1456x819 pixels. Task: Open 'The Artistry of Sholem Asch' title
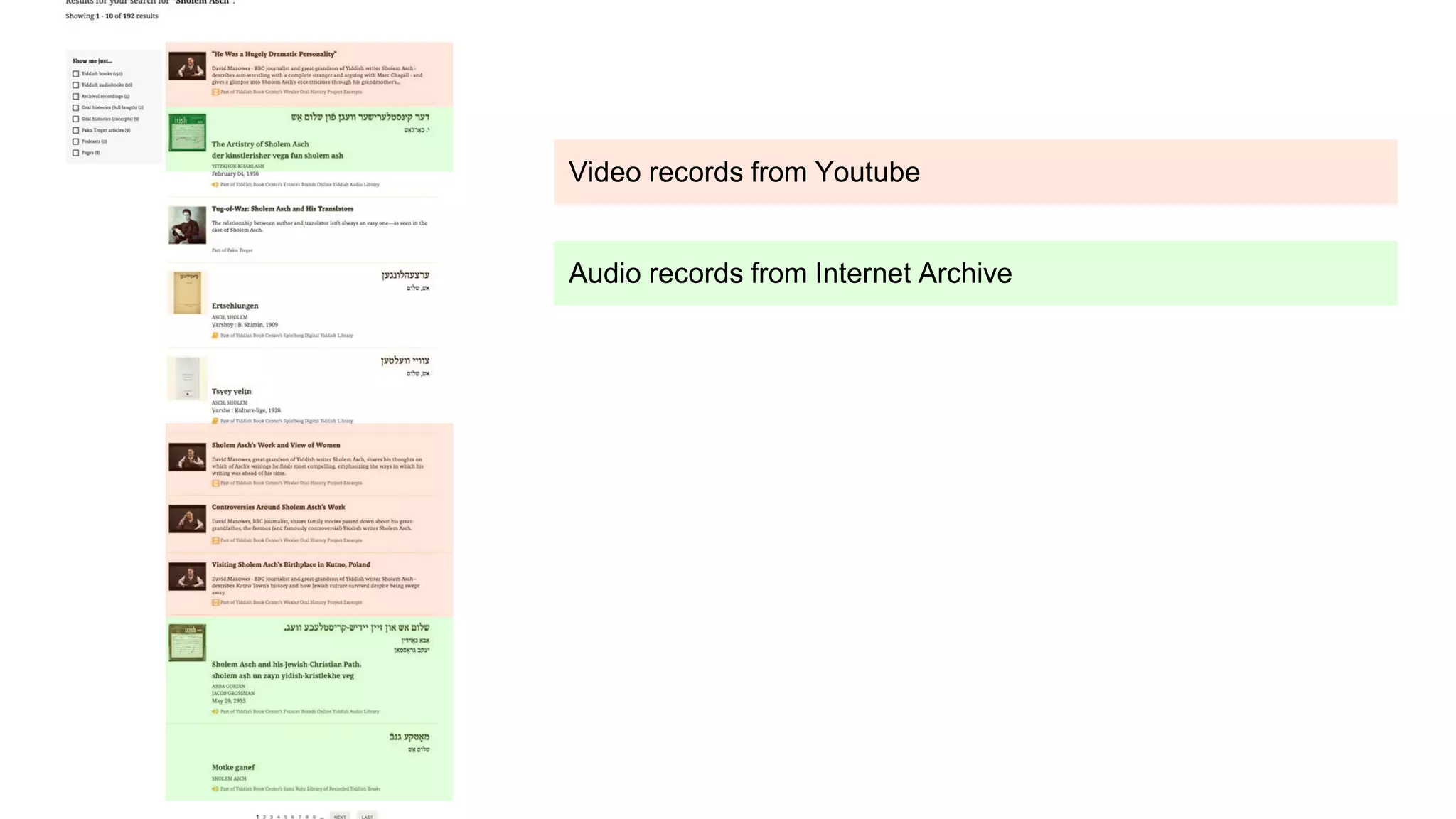point(260,144)
